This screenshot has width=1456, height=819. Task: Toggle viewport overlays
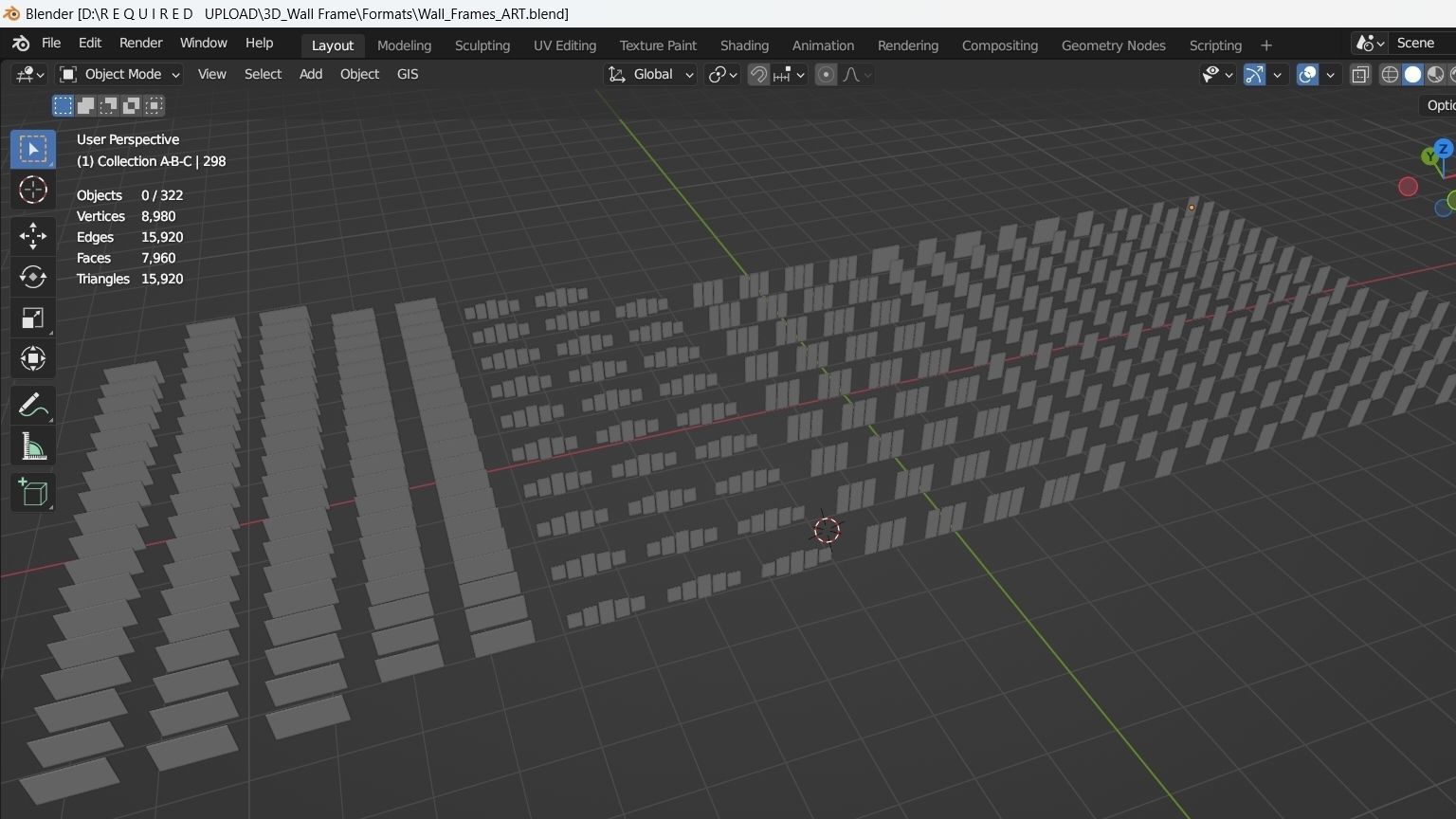pyautogui.click(x=1307, y=75)
